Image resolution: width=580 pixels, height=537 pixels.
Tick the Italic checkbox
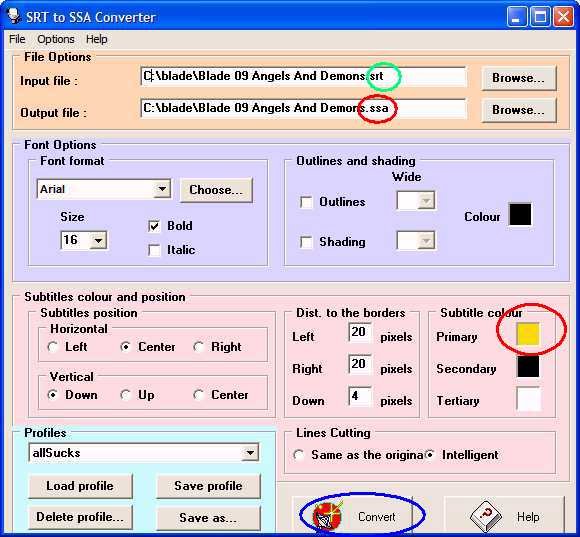154,250
